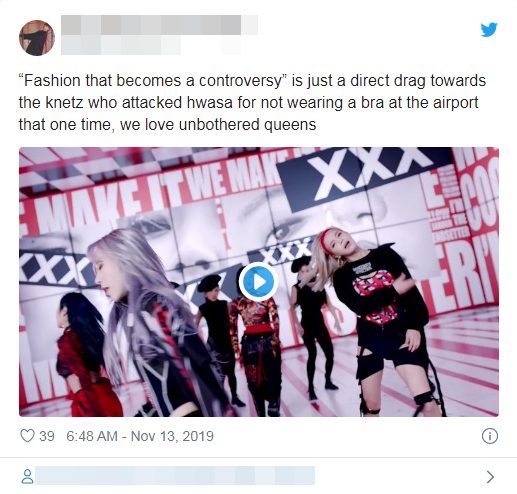Viewport: 517px width, 494px height.
Task: Click the blurred link beside the person icon
Action: (x=175, y=476)
